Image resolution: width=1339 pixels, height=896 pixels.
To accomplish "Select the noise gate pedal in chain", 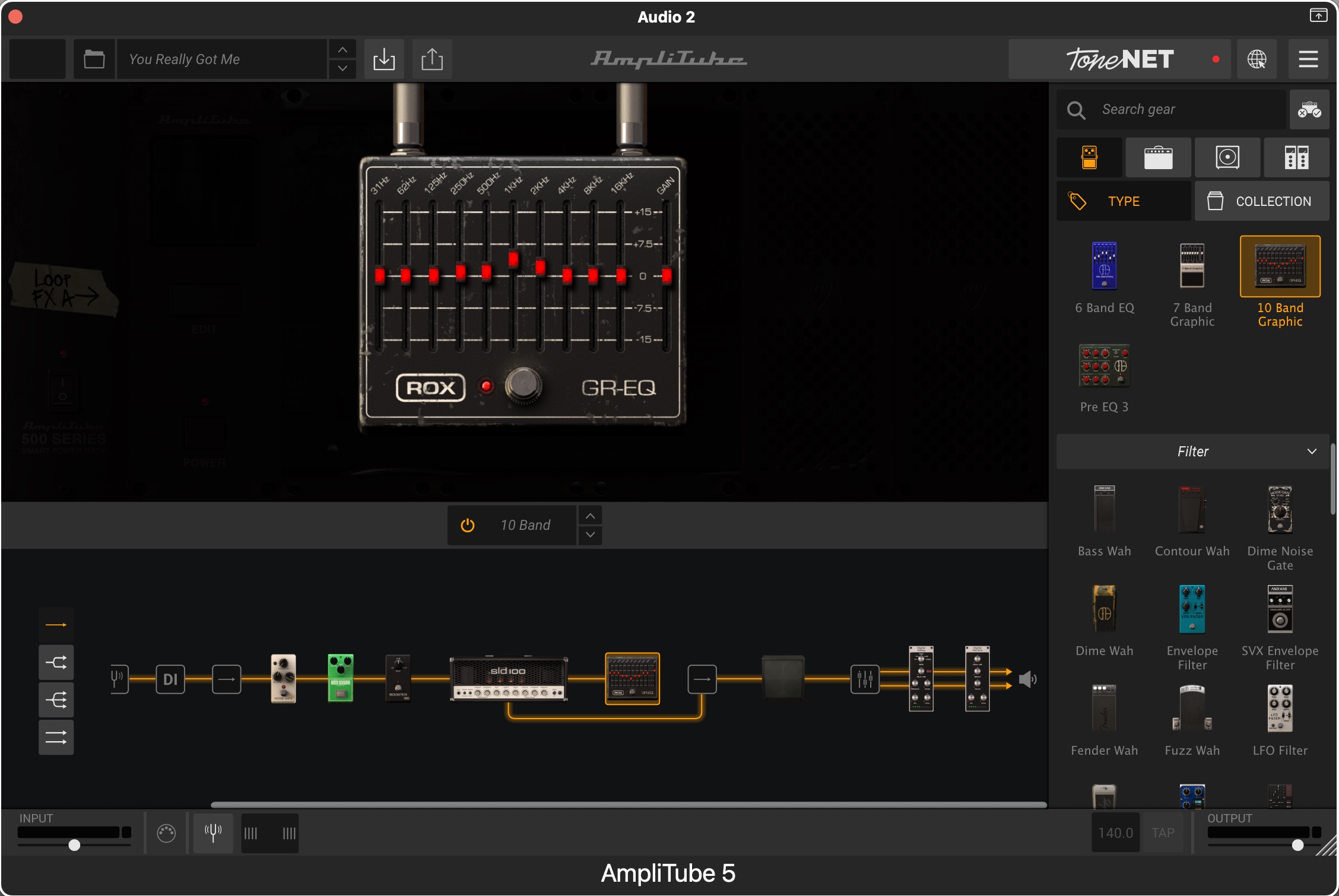I will coord(283,679).
